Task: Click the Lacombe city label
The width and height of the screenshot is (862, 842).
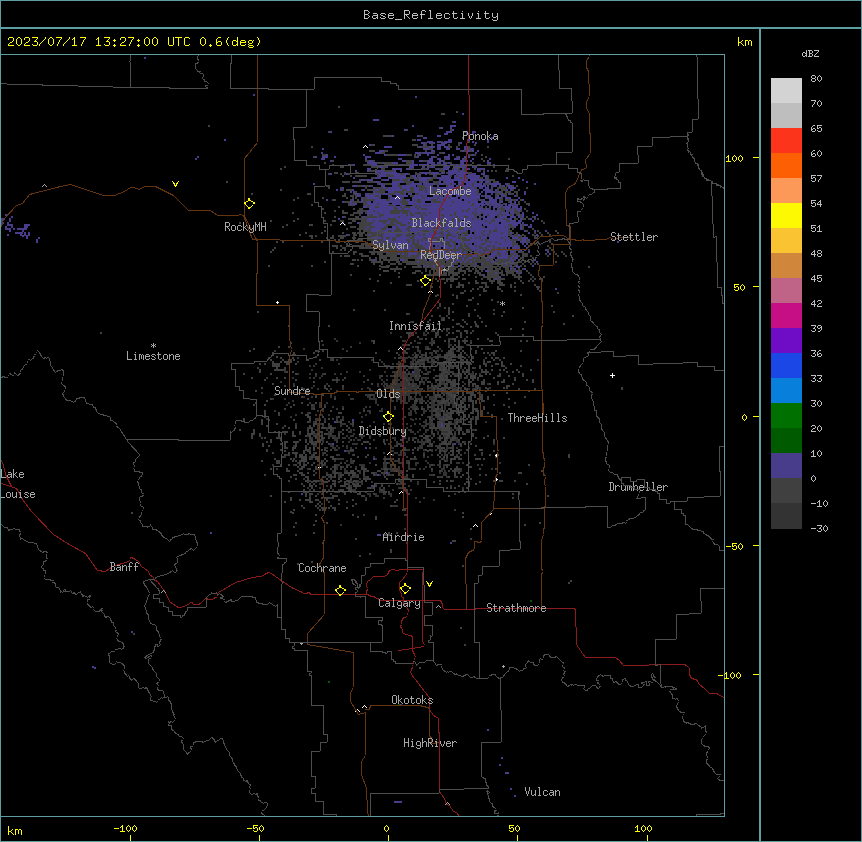Action: [450, 191]
